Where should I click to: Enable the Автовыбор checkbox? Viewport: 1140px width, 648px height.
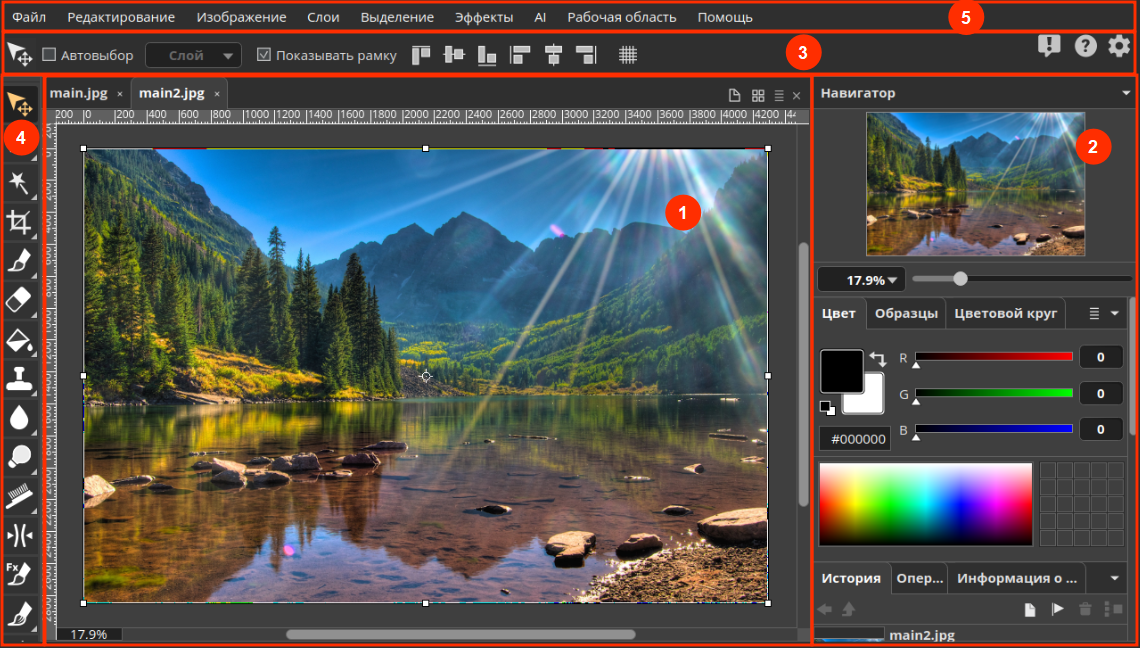point(49,55)
